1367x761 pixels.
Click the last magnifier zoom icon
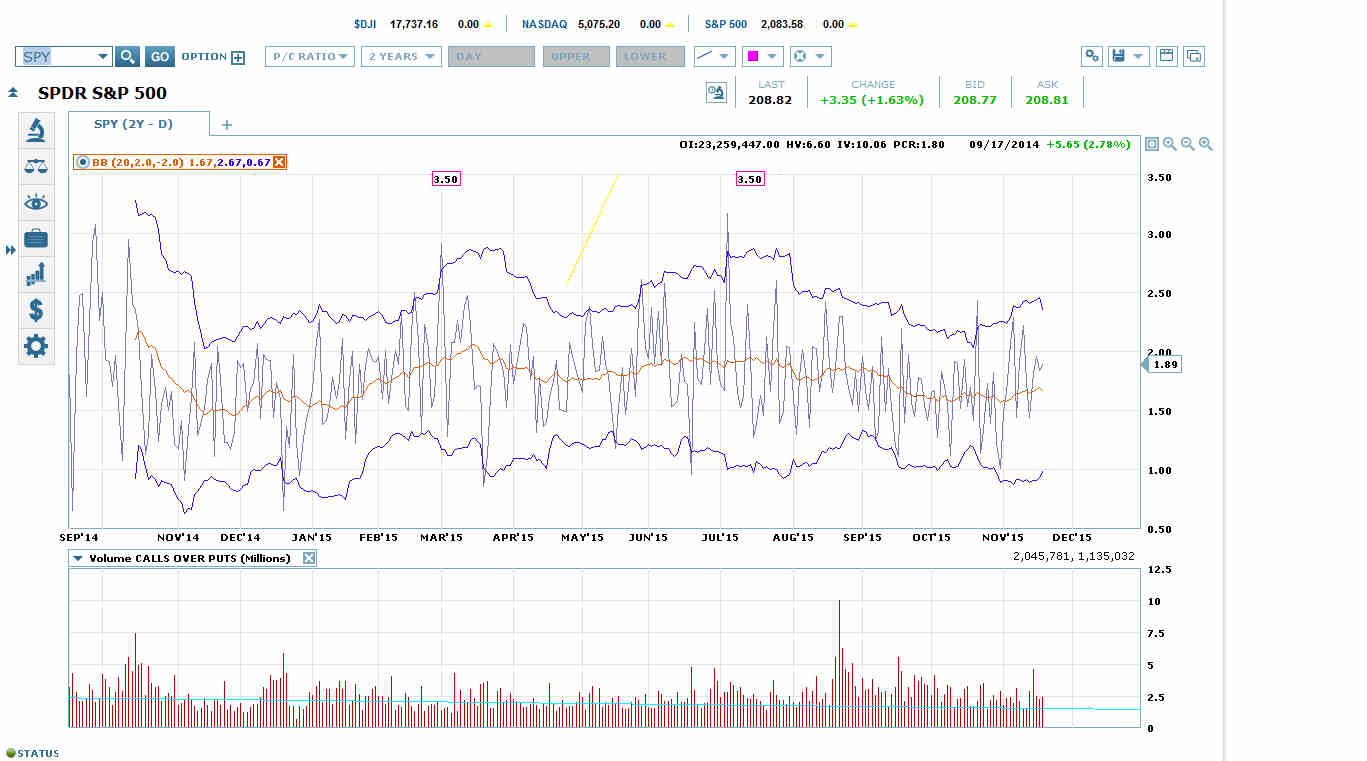coord(1206,144)
